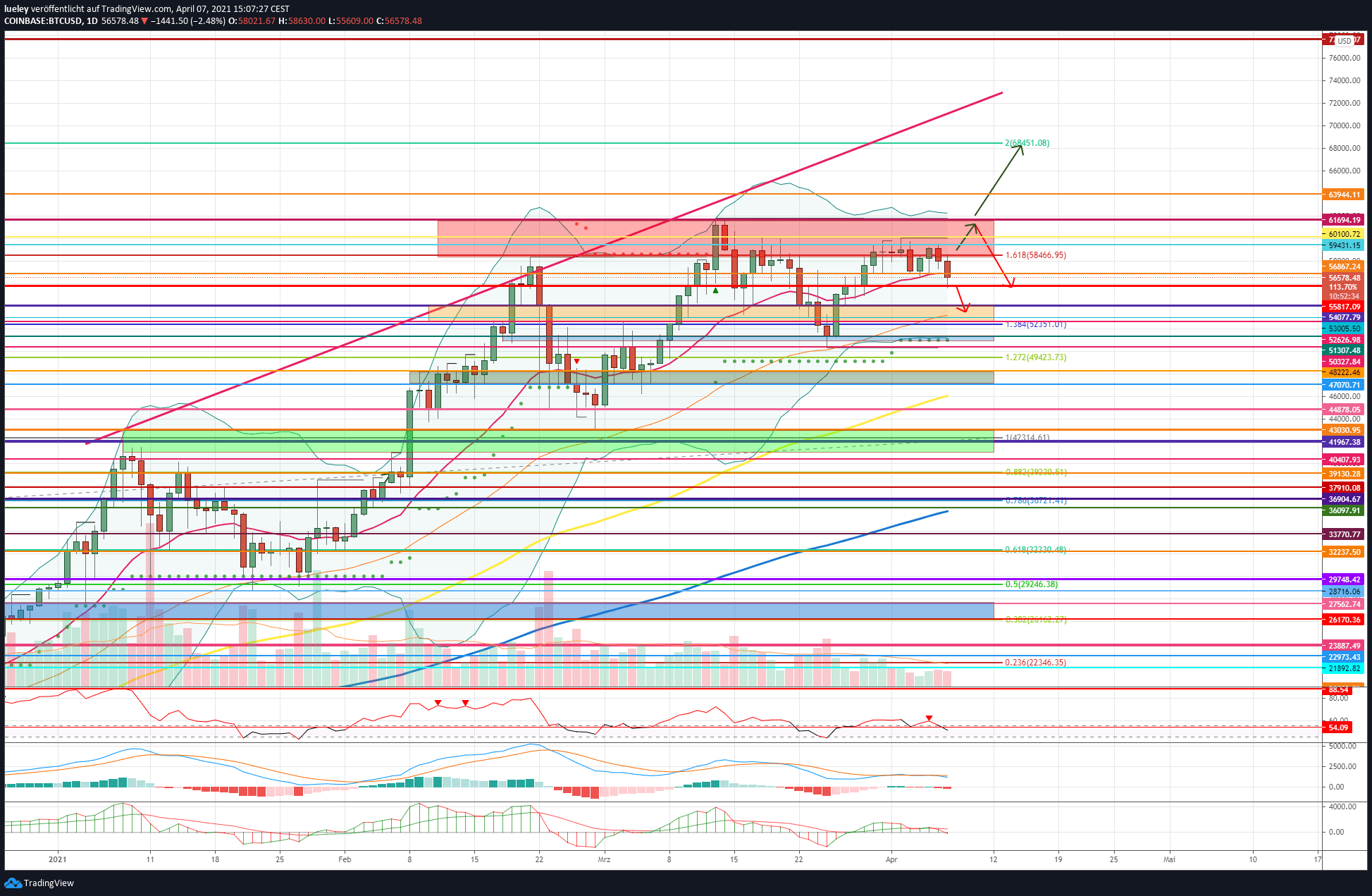
Task: Click the Feb date on the time axis
Action: click(x=345, y=859)
